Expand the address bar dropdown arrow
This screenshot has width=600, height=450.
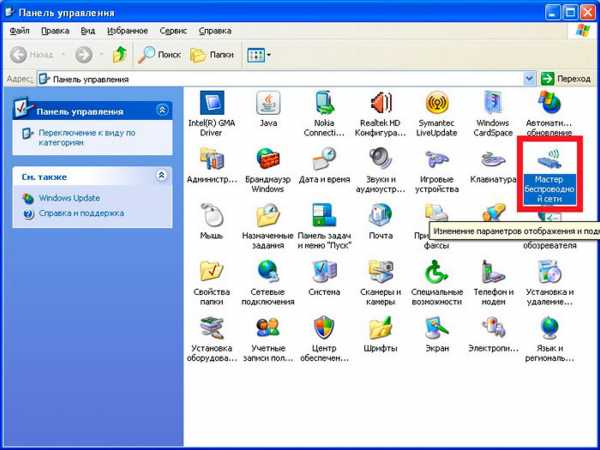pyautogui.click(x=529, y=79)
